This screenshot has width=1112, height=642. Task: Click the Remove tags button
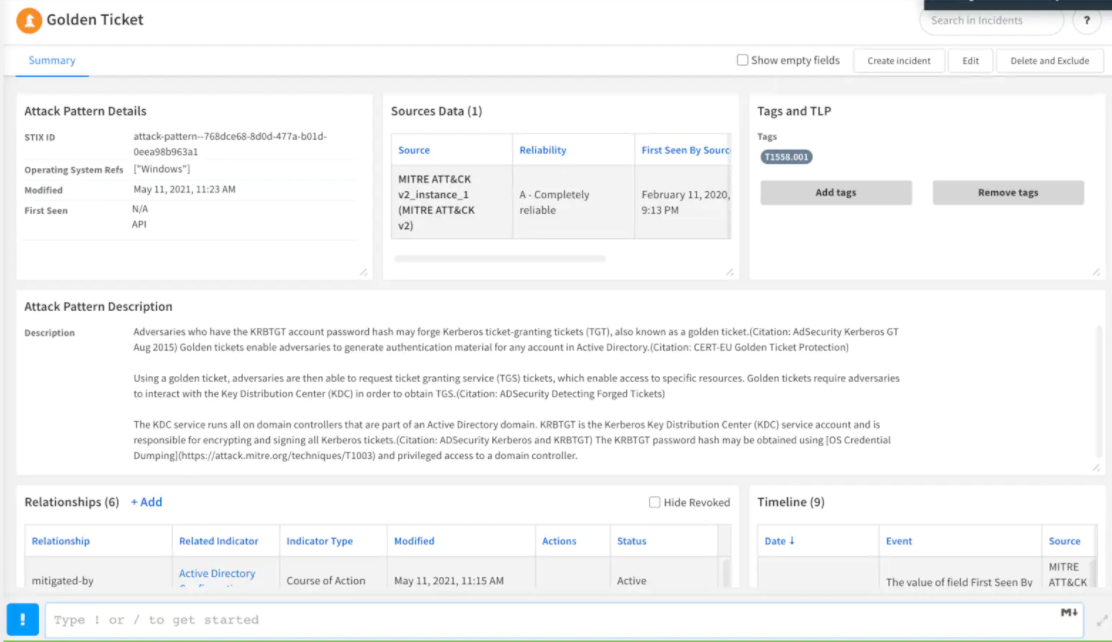pyautogui.click(x=1008, y=192)
